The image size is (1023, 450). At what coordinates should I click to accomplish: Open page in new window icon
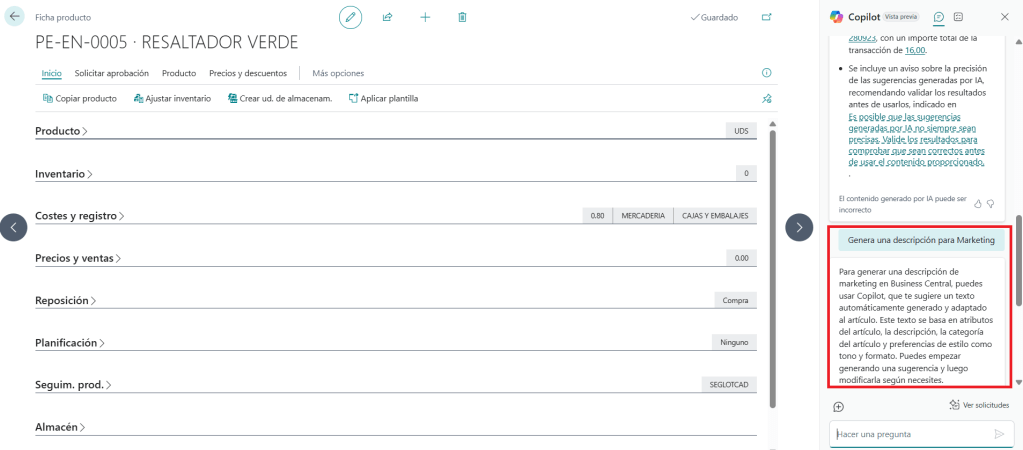click(x=767, y=17)
